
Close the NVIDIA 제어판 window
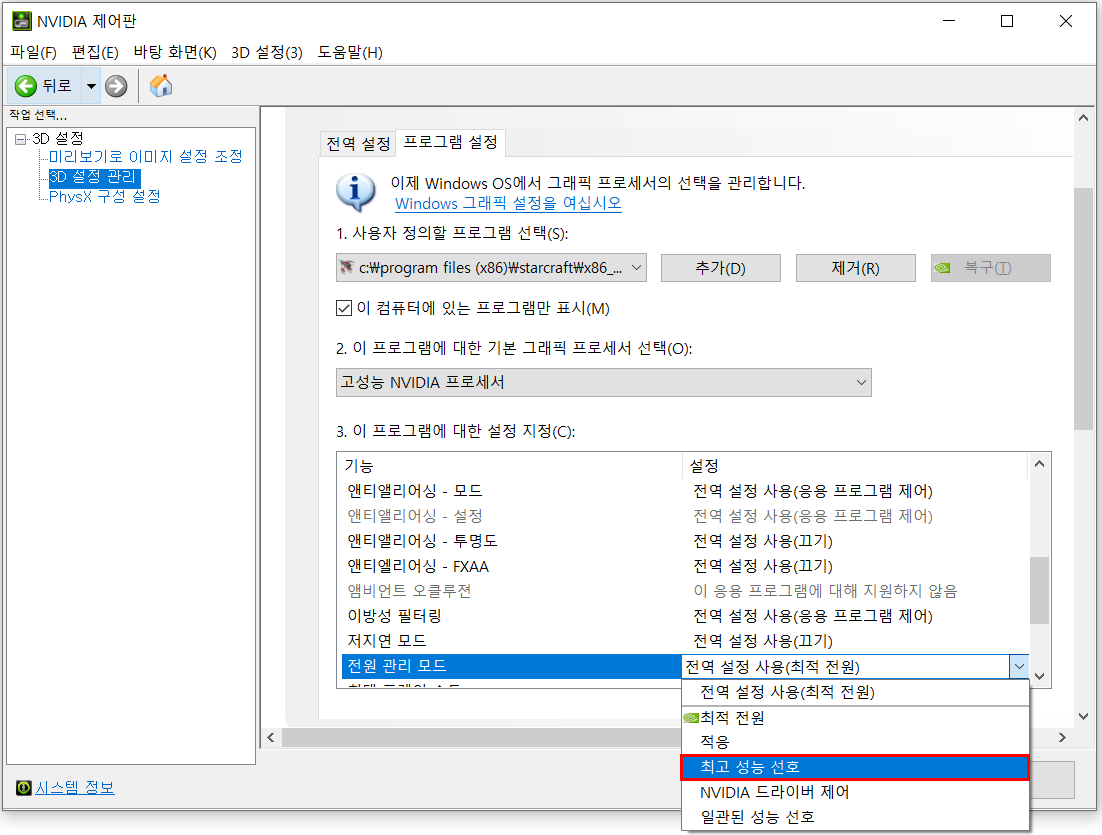1065,21
